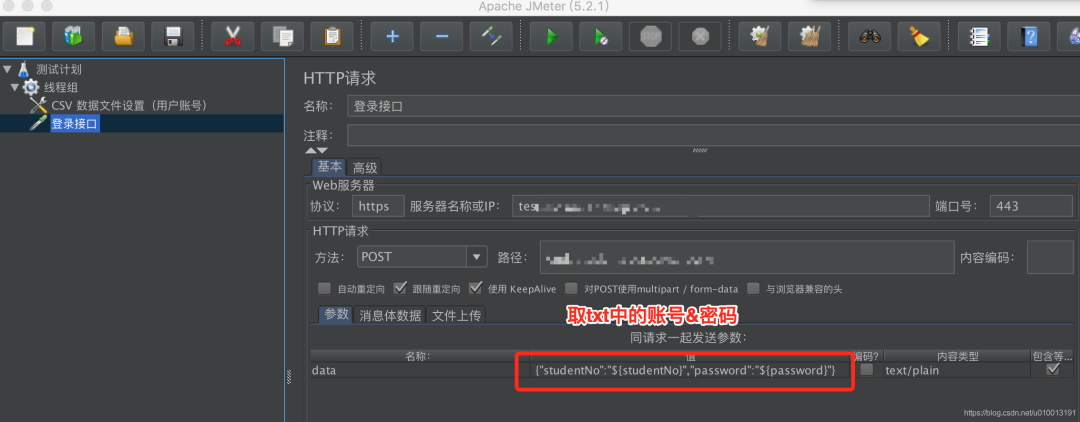Switch to the 高级 tab
Image resolution: width=1080 pixels, height=422 pixels.
(x=365, y=167)
